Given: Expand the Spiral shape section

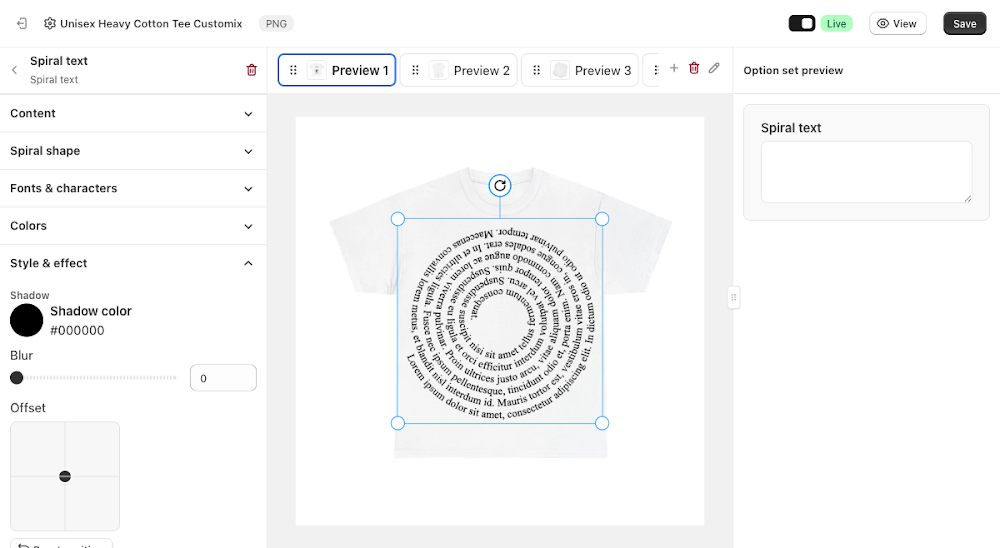Looking at the screenshot, I should [133, 151].
